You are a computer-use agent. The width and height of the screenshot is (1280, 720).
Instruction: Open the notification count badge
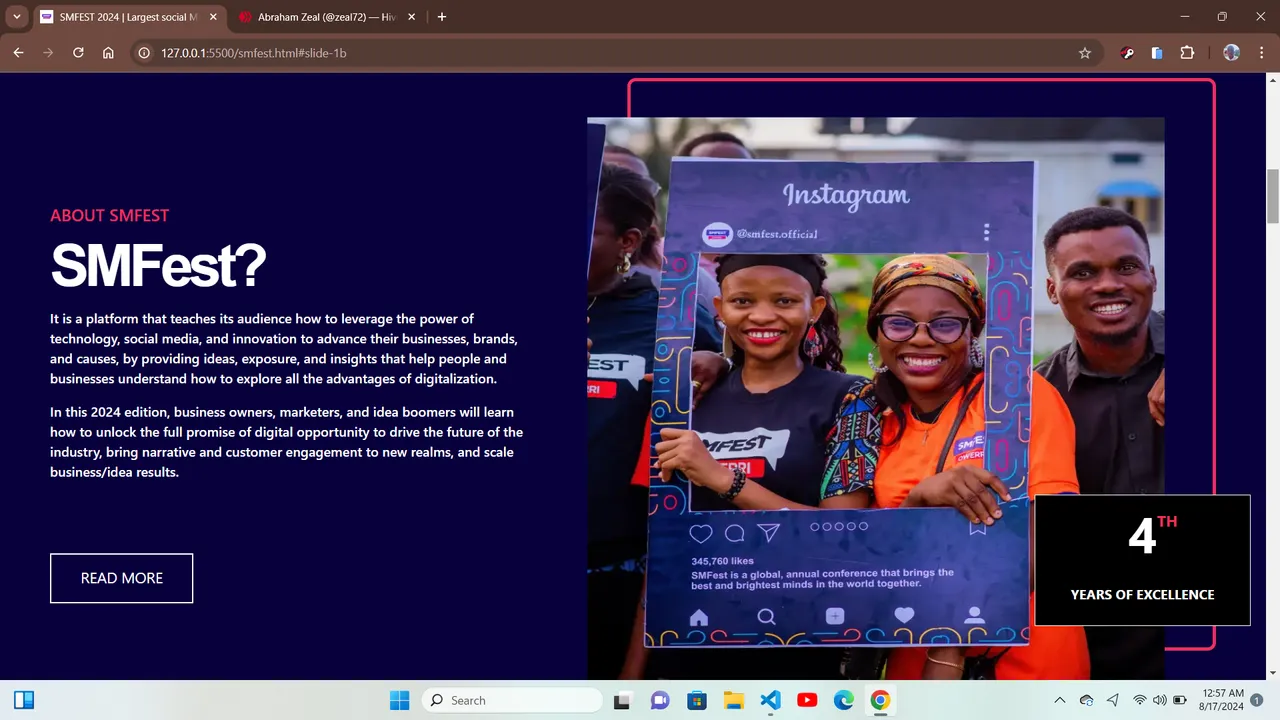tap(1257, 700)
